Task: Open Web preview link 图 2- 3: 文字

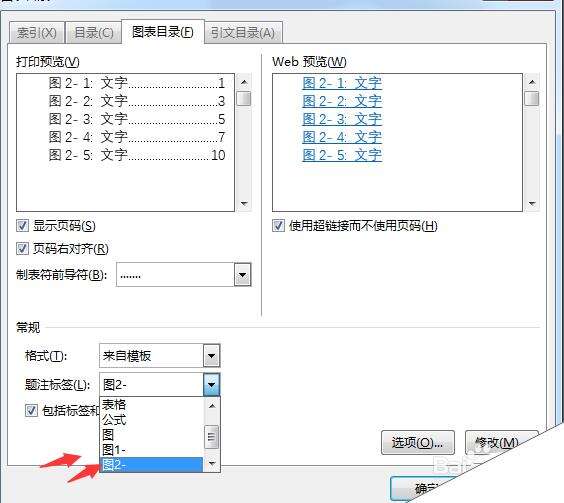Action: [342, 119]
